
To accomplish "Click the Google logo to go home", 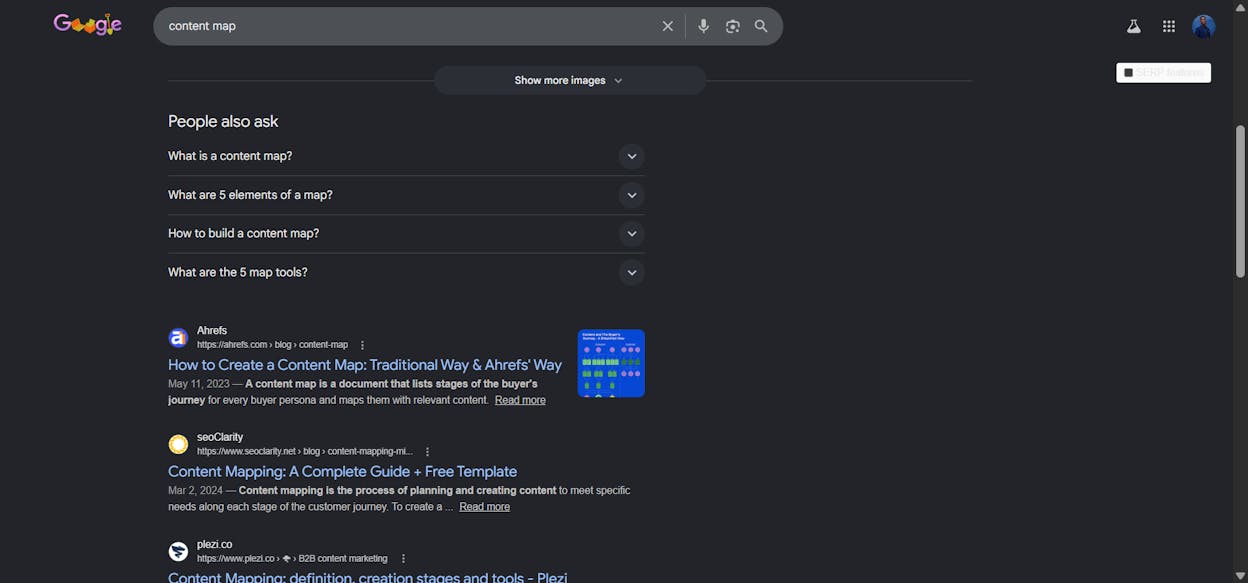I will click(x=88, y=25).
